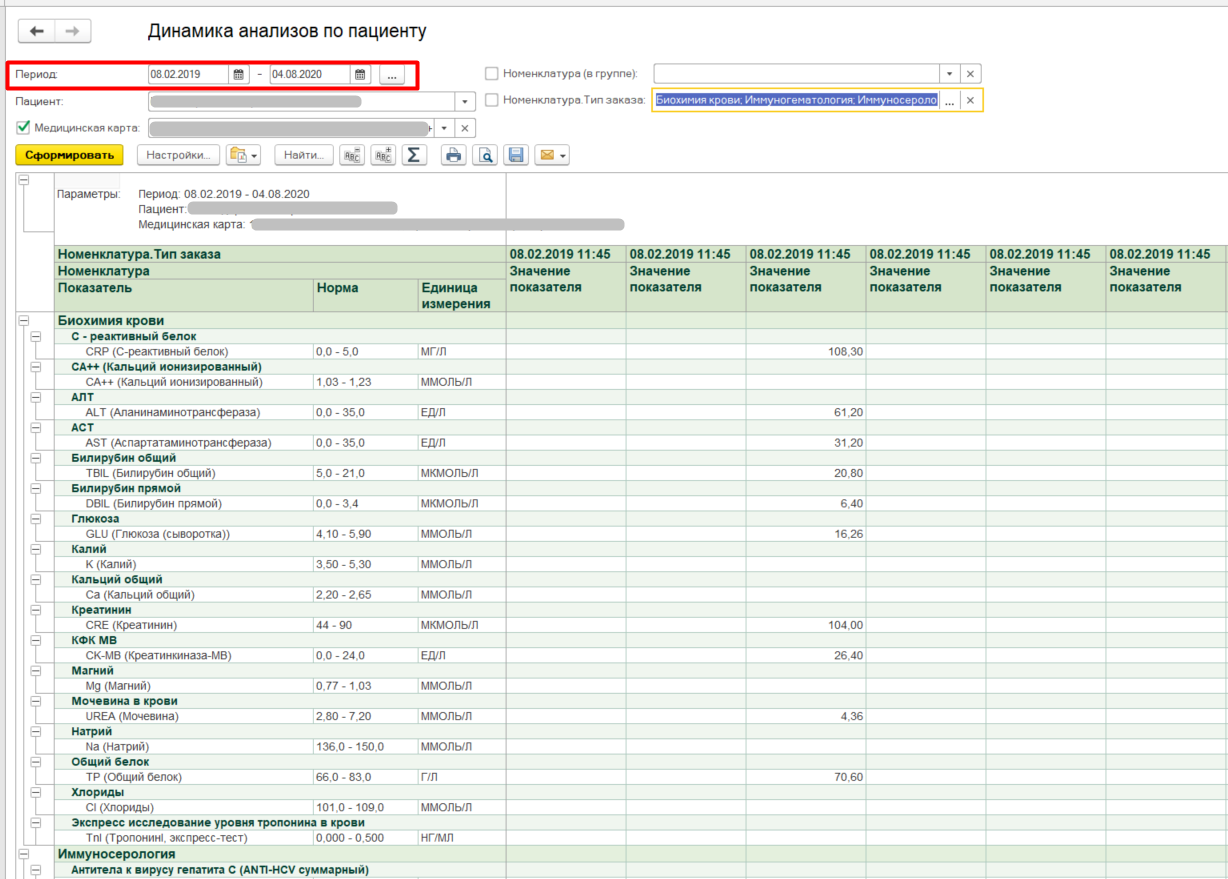Save report with floppy disk icon
This screenshot has height=879, width=1228.
coord(516,155)
